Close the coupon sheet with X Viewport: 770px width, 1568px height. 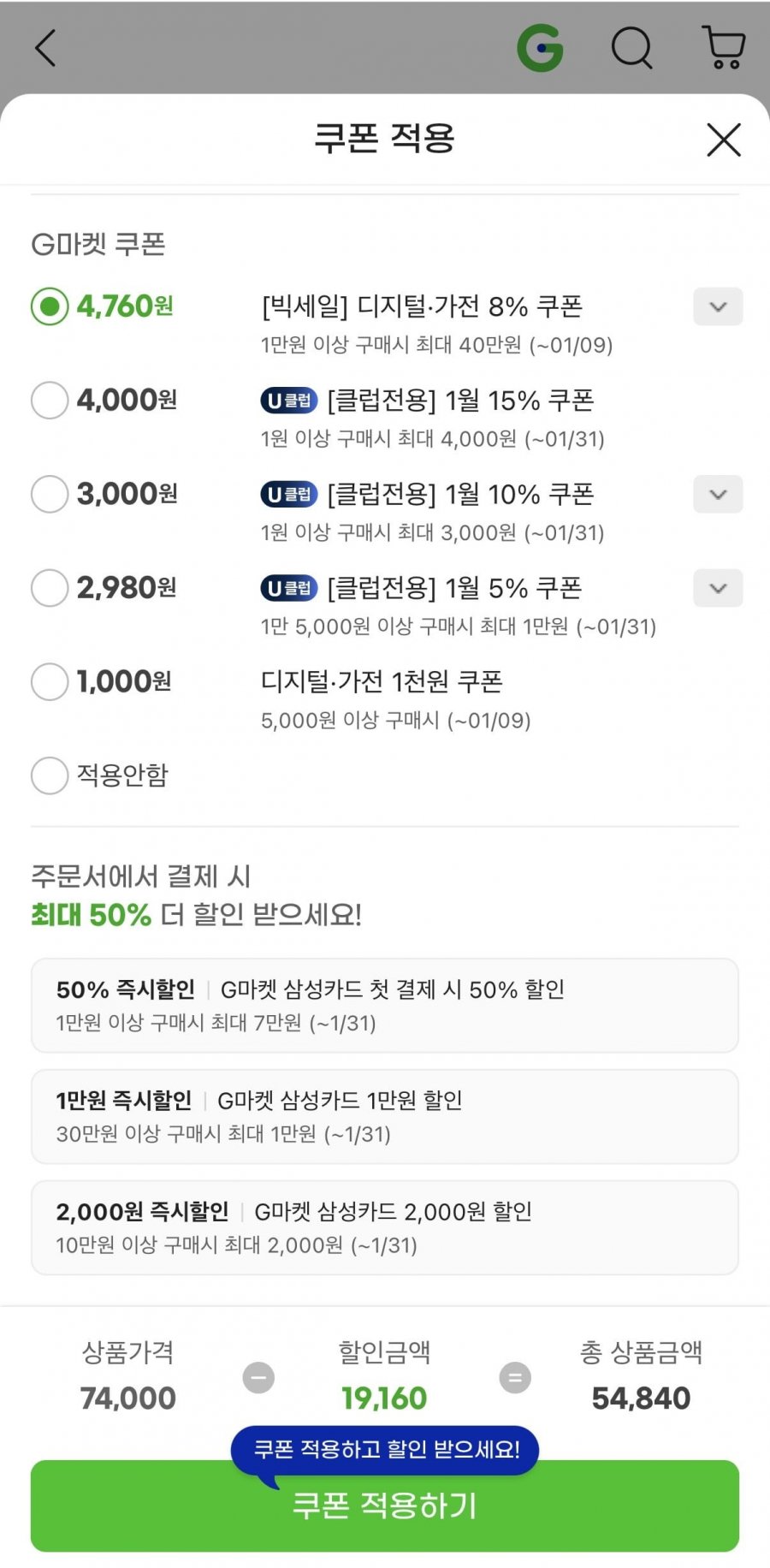click(724, 140)
